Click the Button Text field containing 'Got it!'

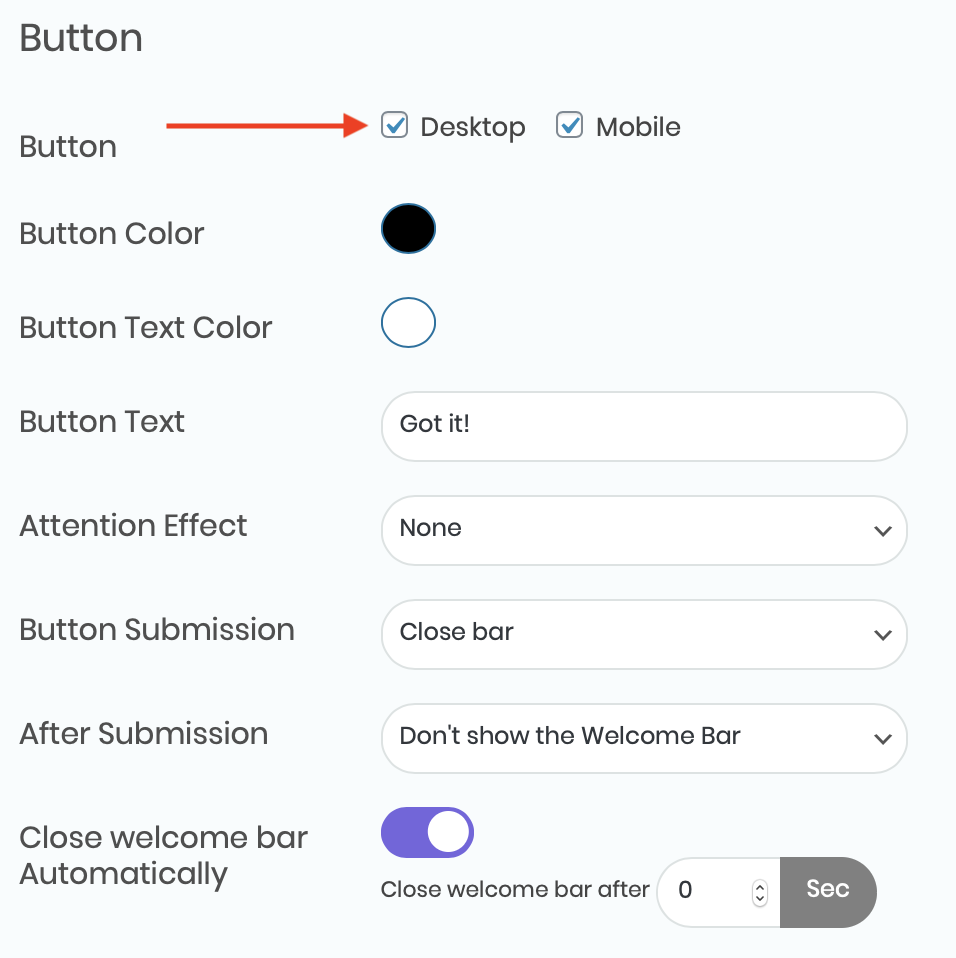pyautogui.click(x=643, y=425)
